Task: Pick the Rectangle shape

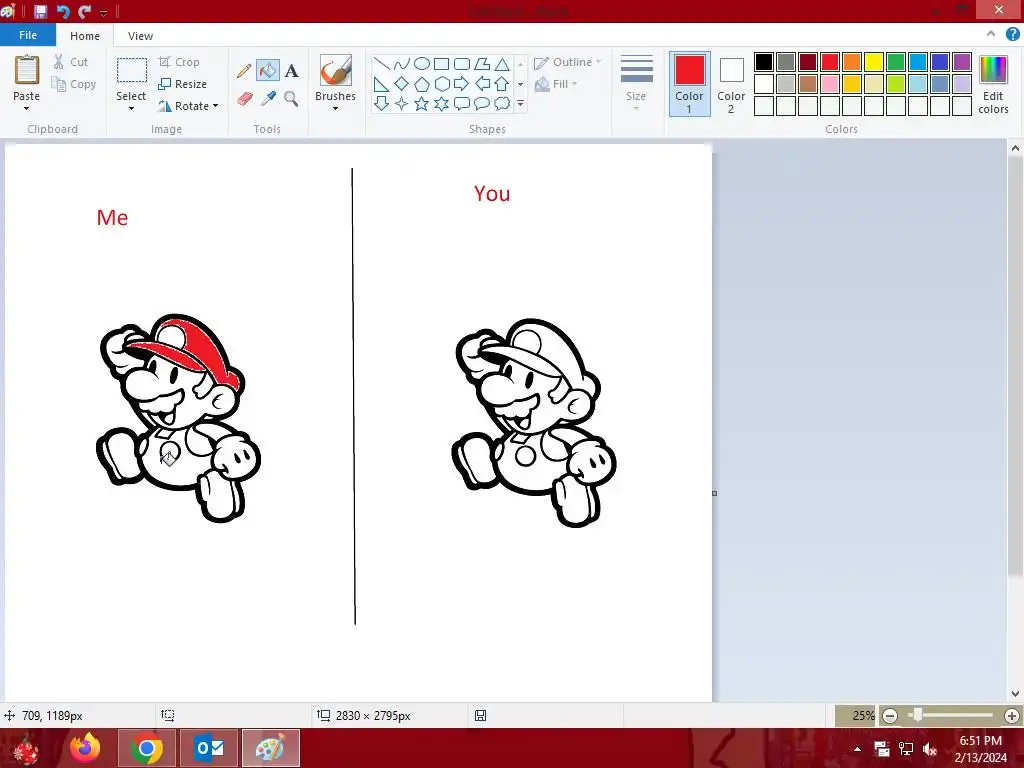Action: 441,63
